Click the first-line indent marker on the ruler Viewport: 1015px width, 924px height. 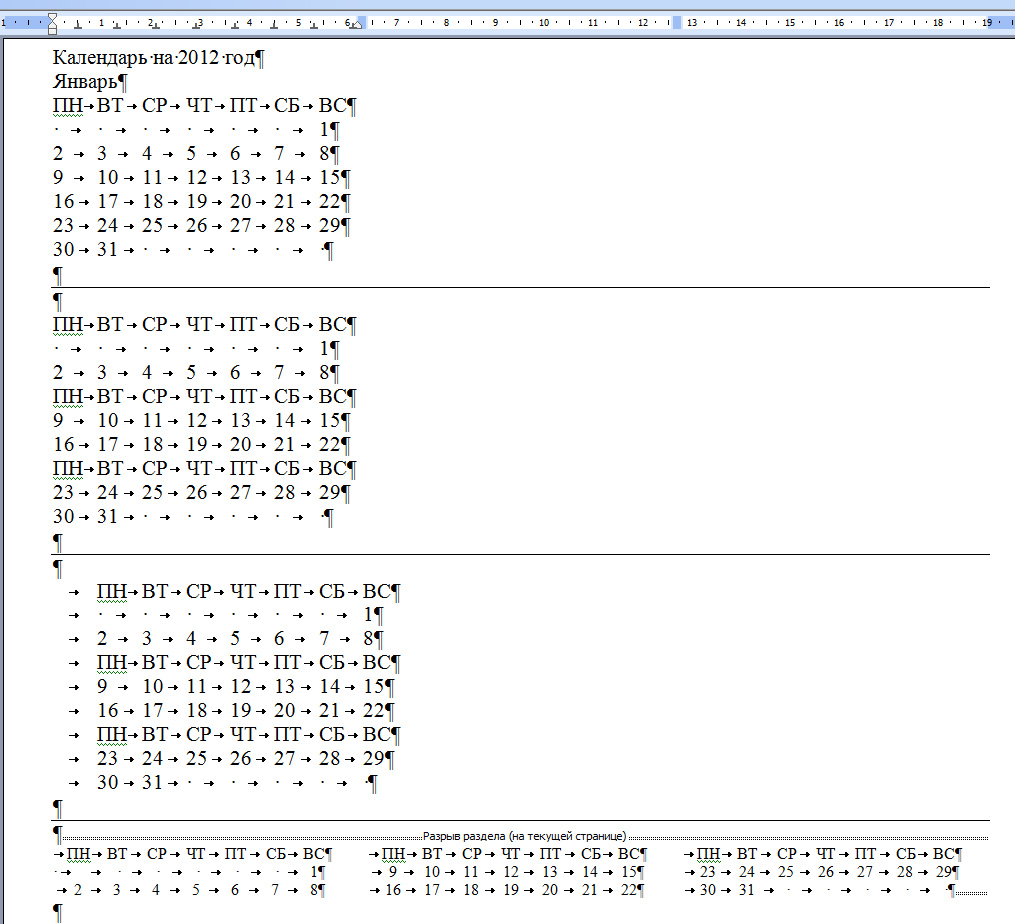52,17
